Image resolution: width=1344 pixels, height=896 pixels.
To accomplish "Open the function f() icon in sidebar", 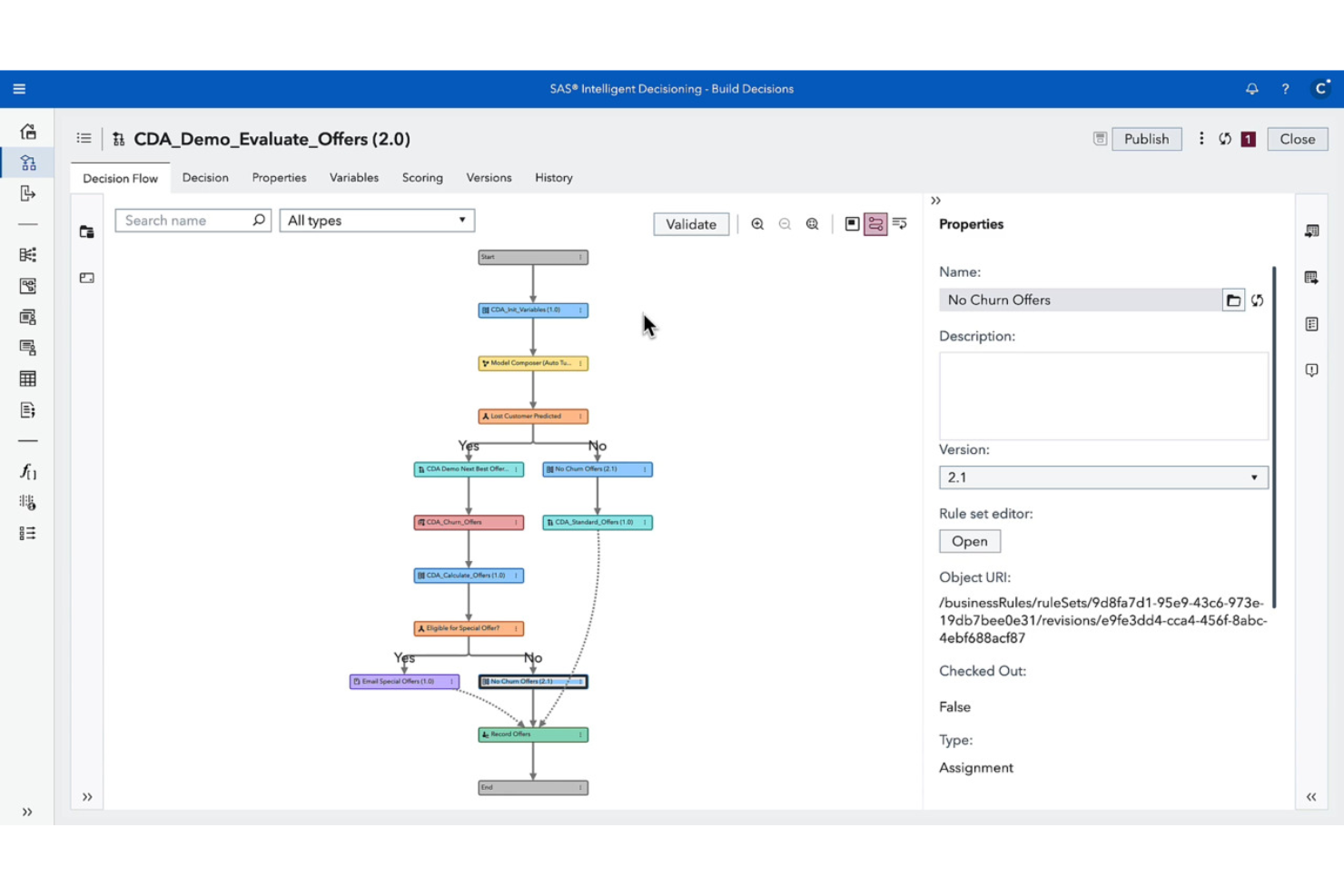I will point(28,471).
